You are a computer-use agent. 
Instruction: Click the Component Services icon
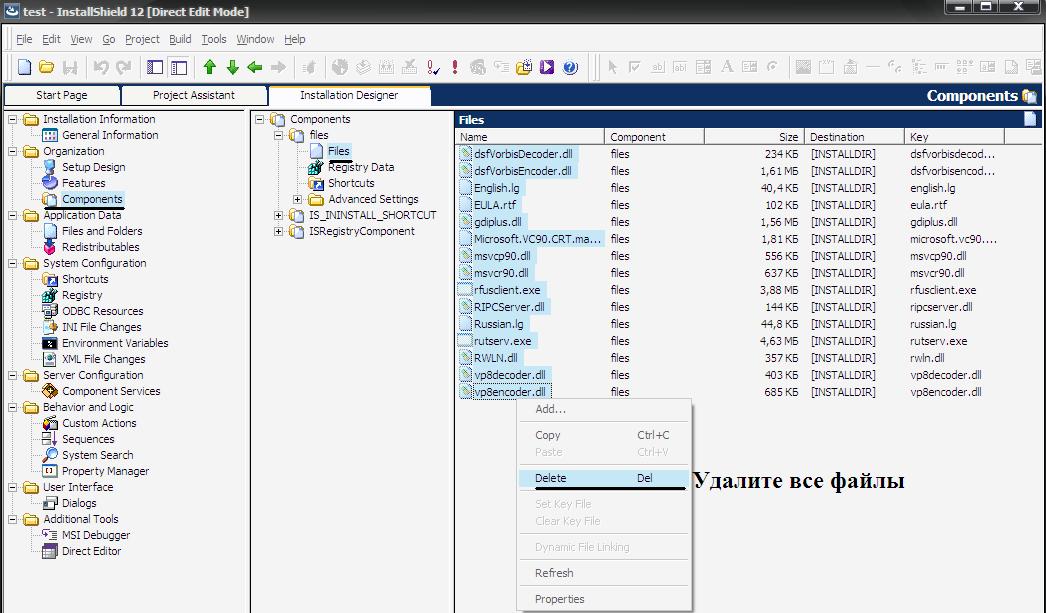click(x=50, y=392)
